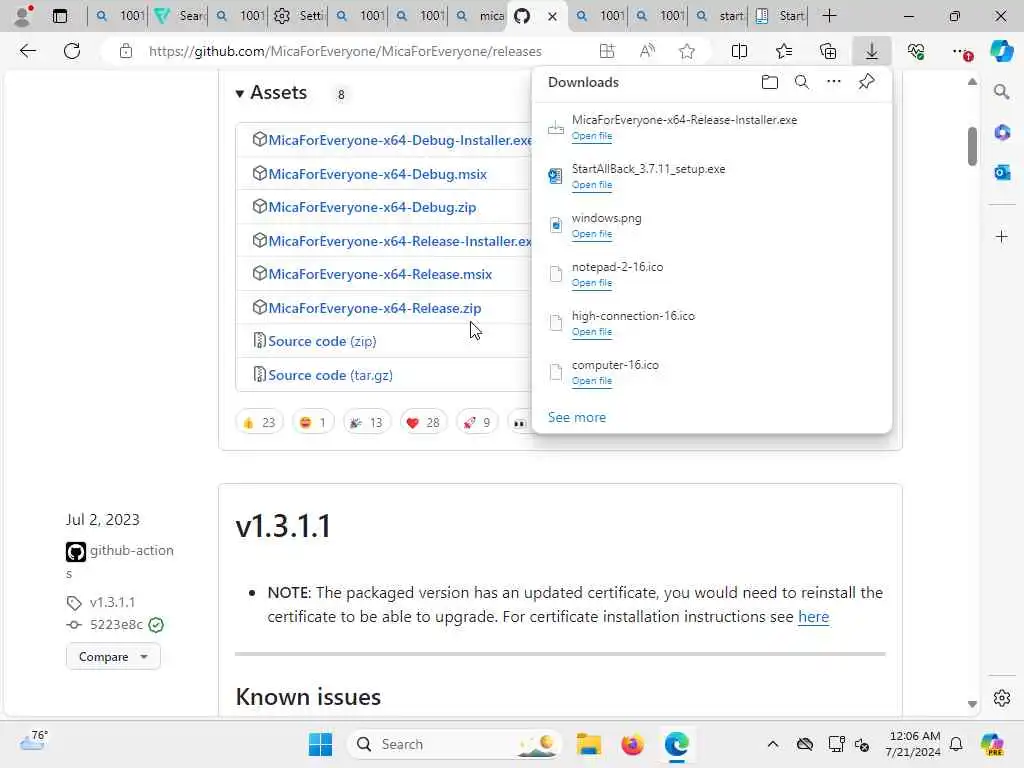1024x768 pixels.
Task: Open the v1.3.1.1 tag link
Action: click(x=112, y=601)
